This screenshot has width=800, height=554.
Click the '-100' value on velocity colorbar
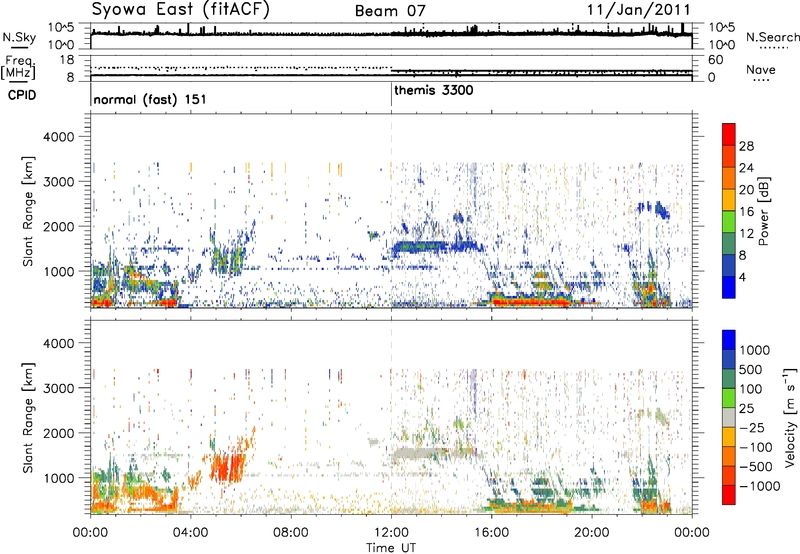pyautogui.click(x=756, y=447)
